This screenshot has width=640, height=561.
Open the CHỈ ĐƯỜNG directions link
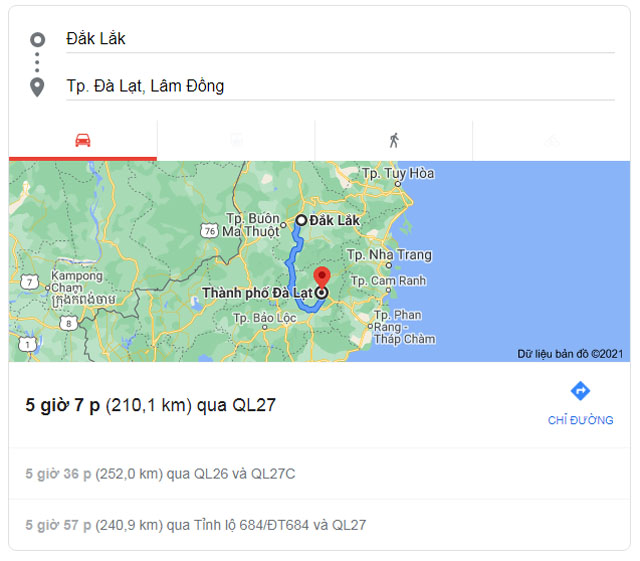(580, 420)
